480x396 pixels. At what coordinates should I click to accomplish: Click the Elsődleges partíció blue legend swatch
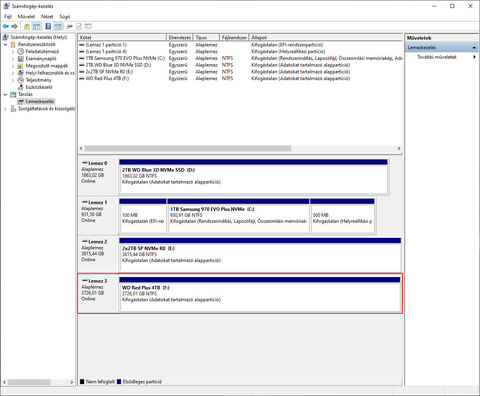[x=119, y=382]
